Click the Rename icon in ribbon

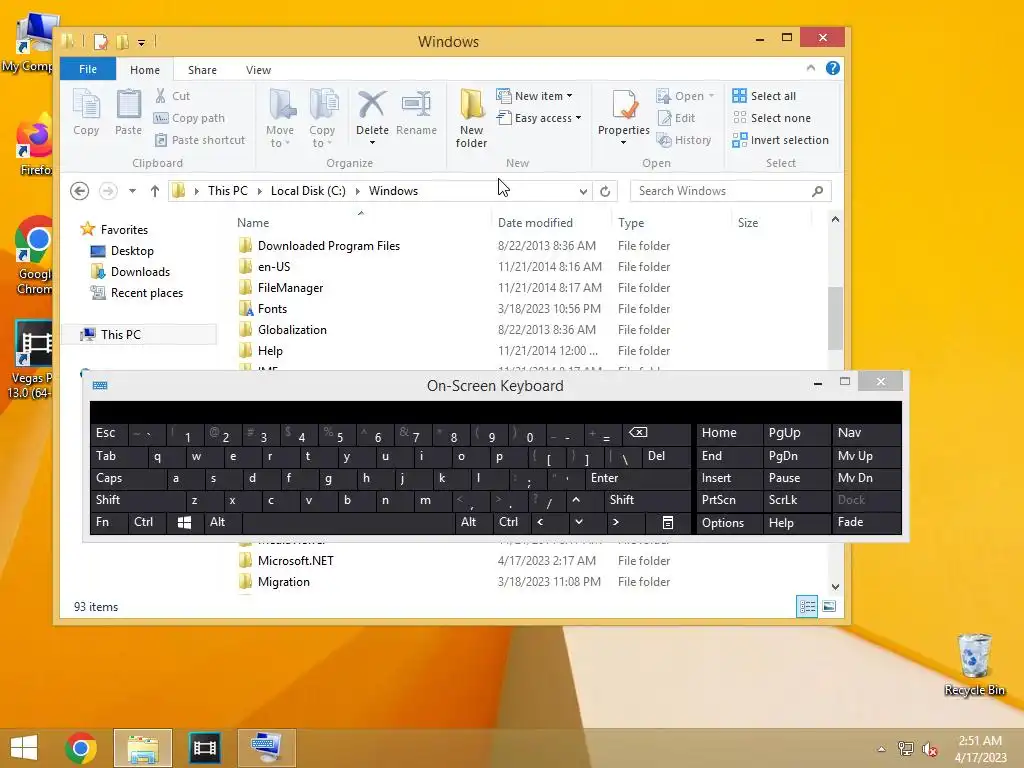click(x=416, y=112)
